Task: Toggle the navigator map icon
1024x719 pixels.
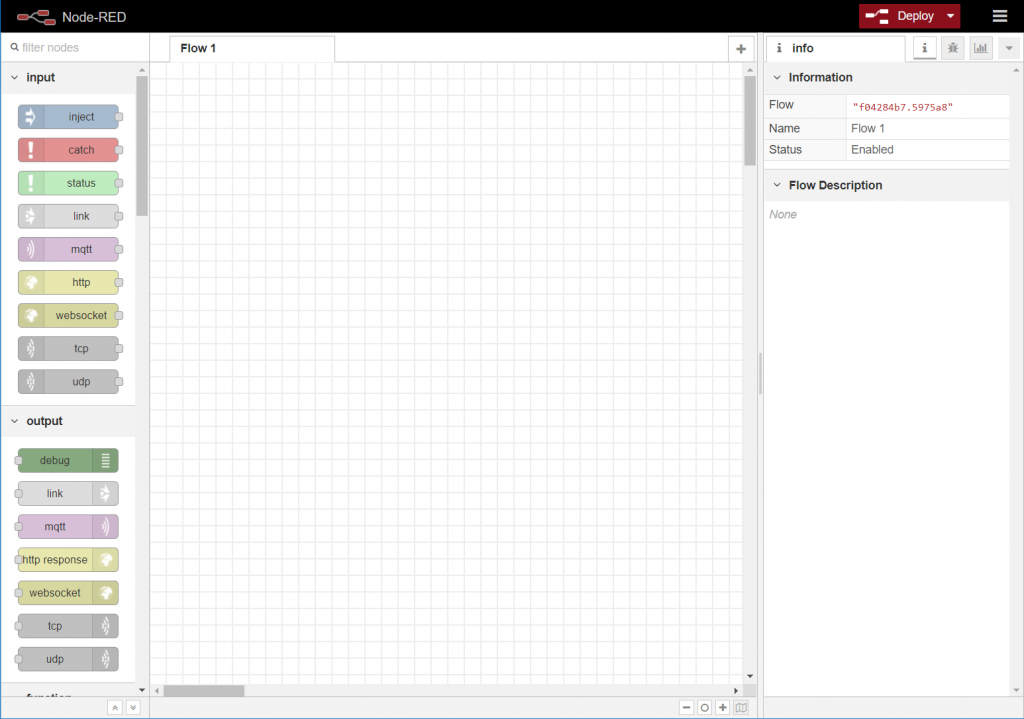Action: [741, 707]
